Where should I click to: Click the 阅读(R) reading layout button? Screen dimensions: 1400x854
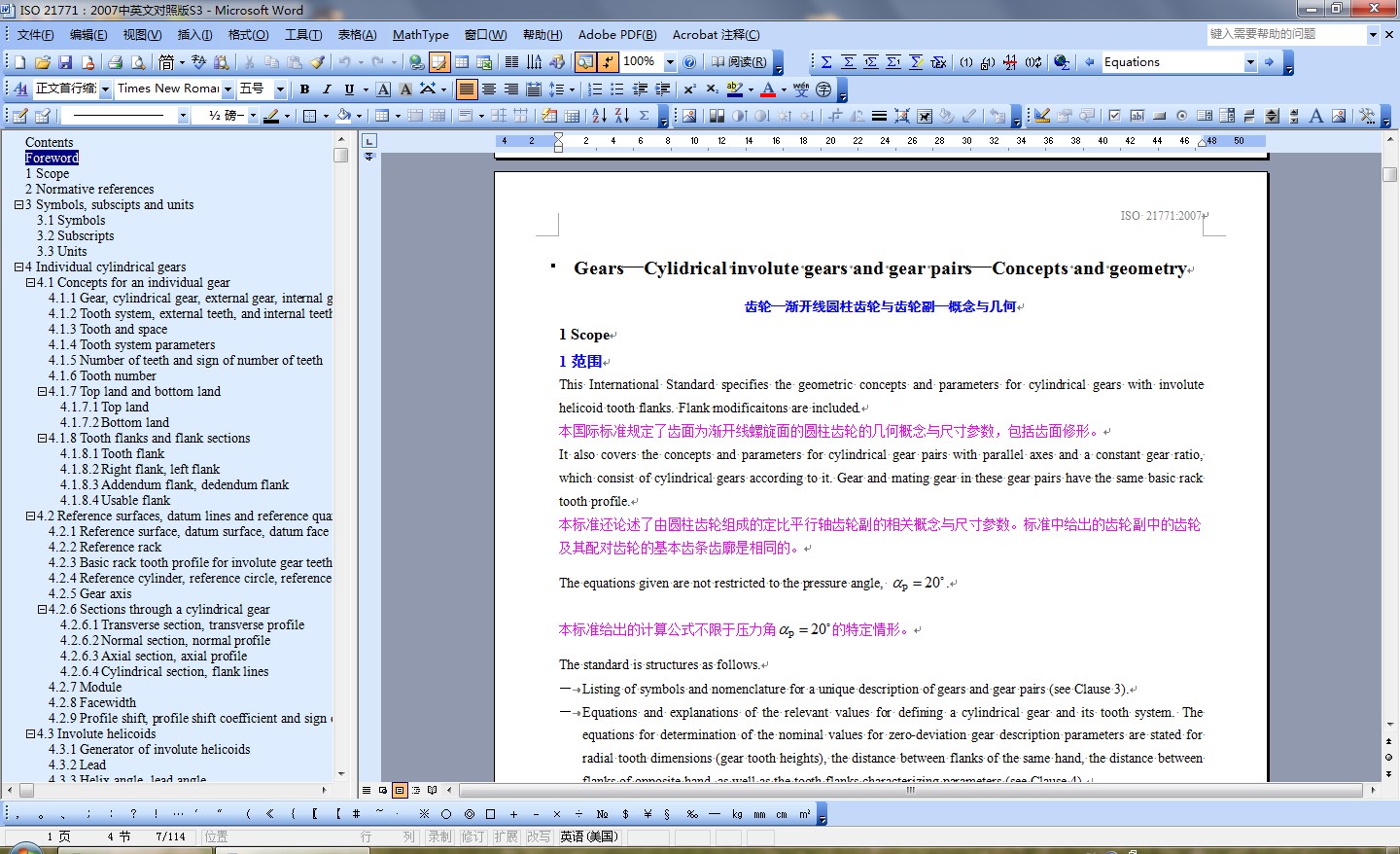739,62
